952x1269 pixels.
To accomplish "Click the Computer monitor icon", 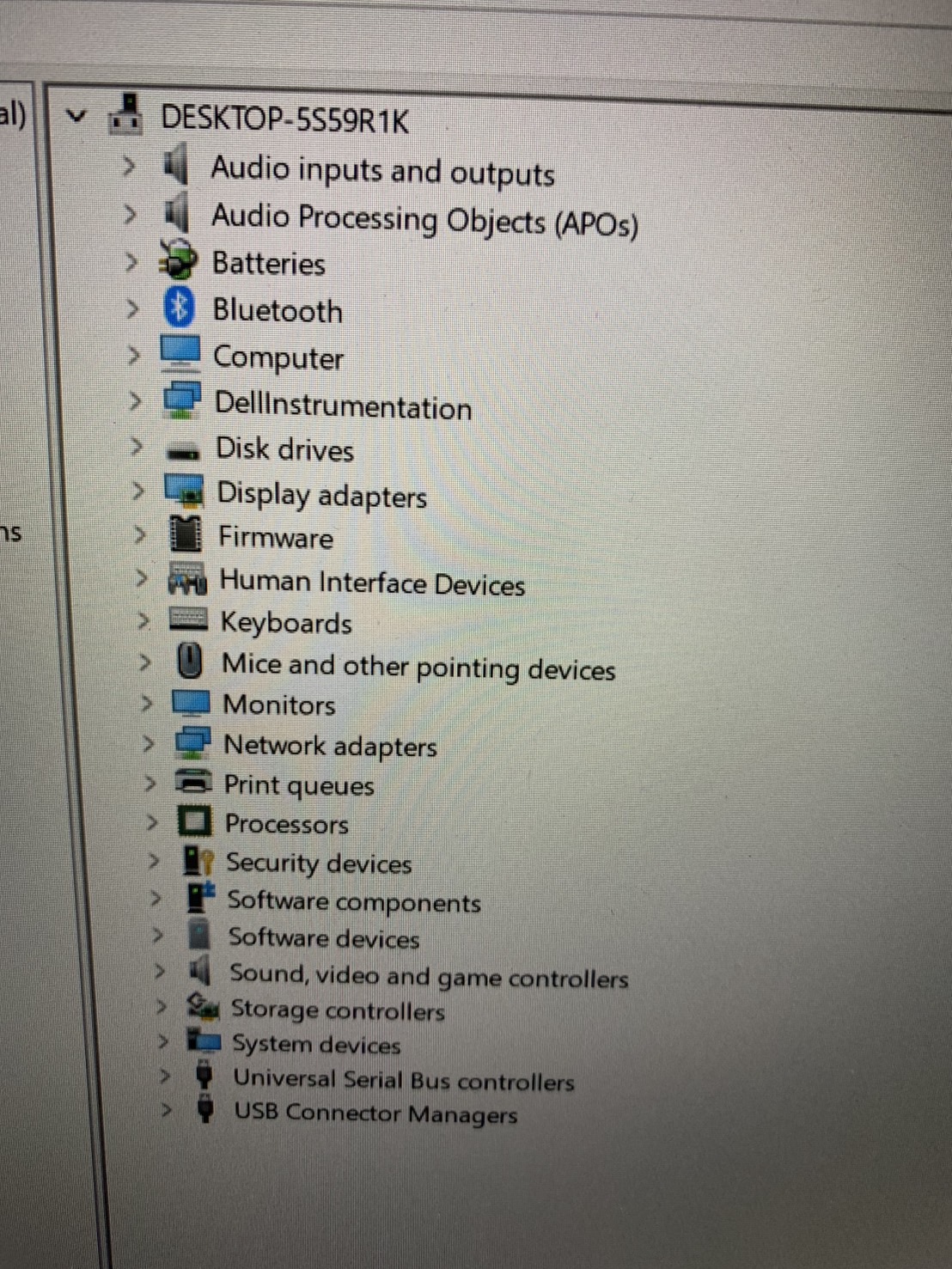I will coord(180,353).
